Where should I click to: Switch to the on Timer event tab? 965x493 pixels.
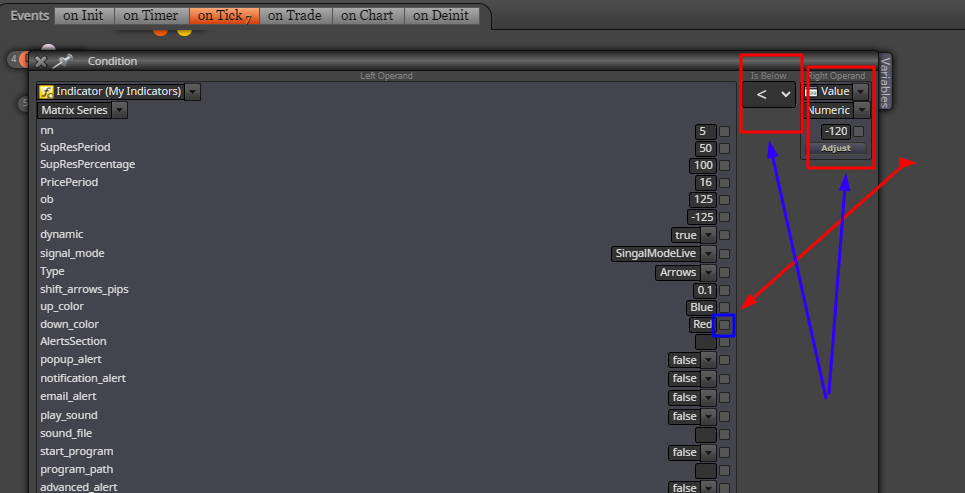[x=151, y=15]
